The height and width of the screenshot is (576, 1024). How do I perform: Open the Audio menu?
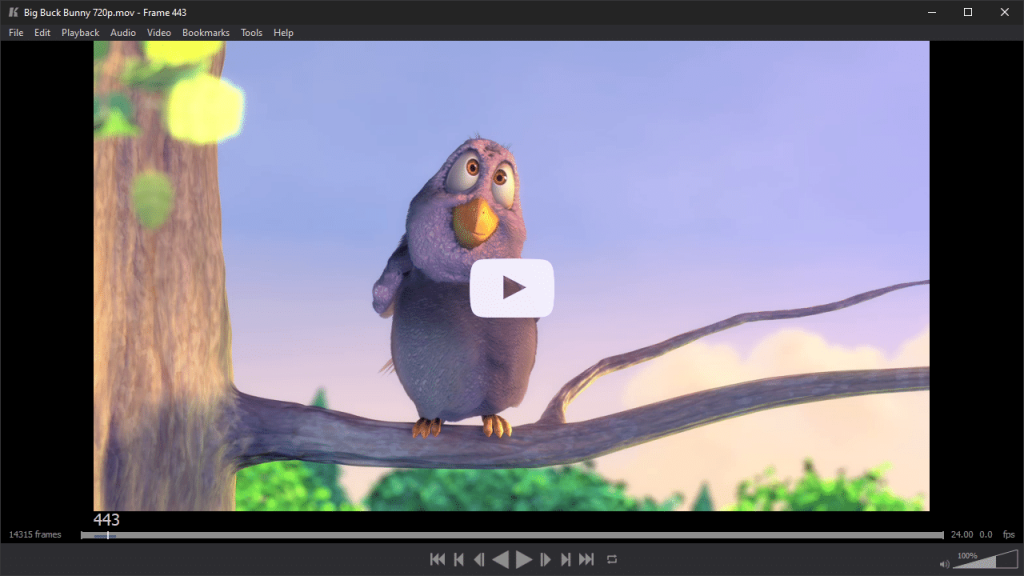[x=121, y=32]
